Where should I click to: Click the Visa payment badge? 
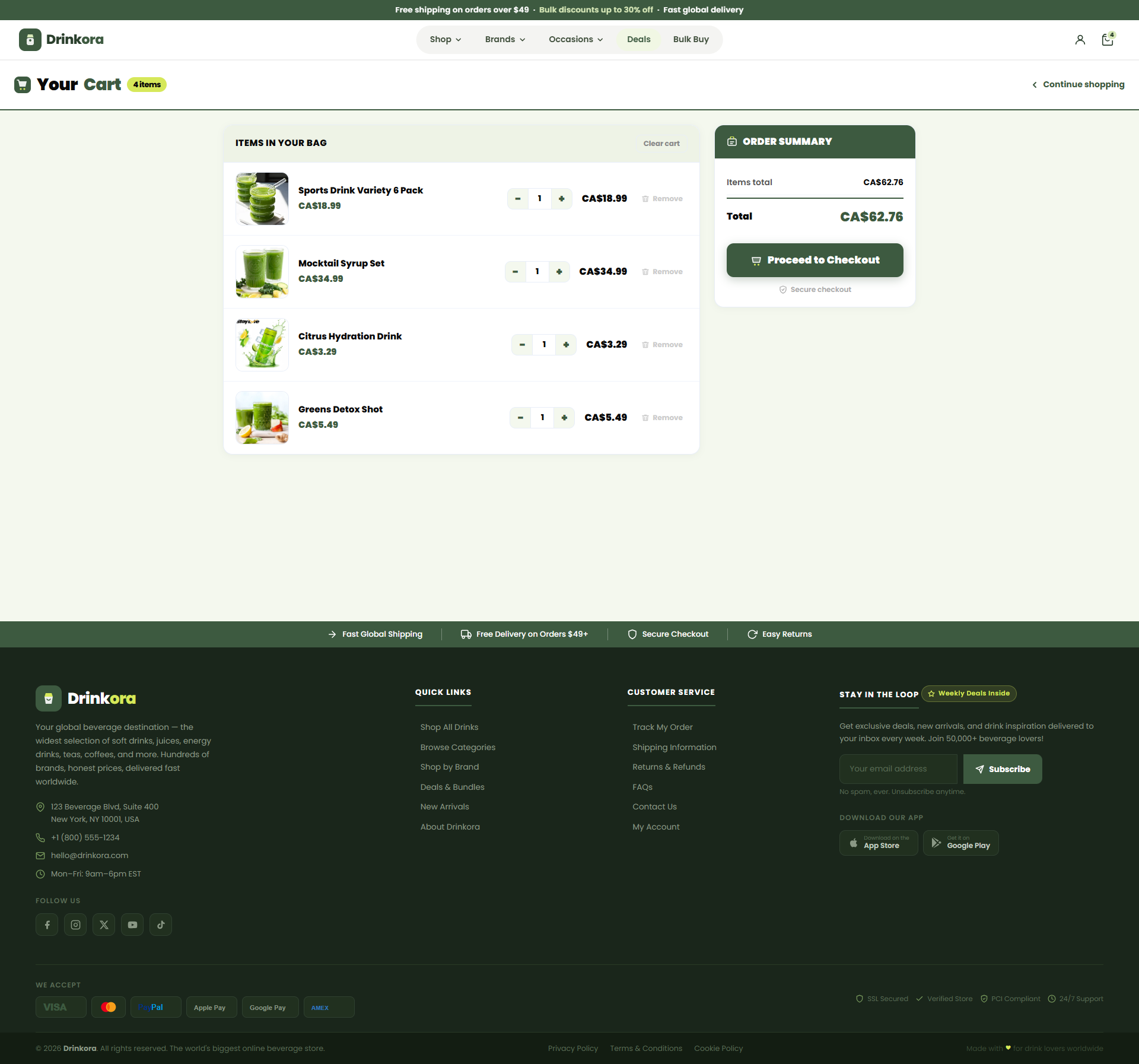(61, 1007)
